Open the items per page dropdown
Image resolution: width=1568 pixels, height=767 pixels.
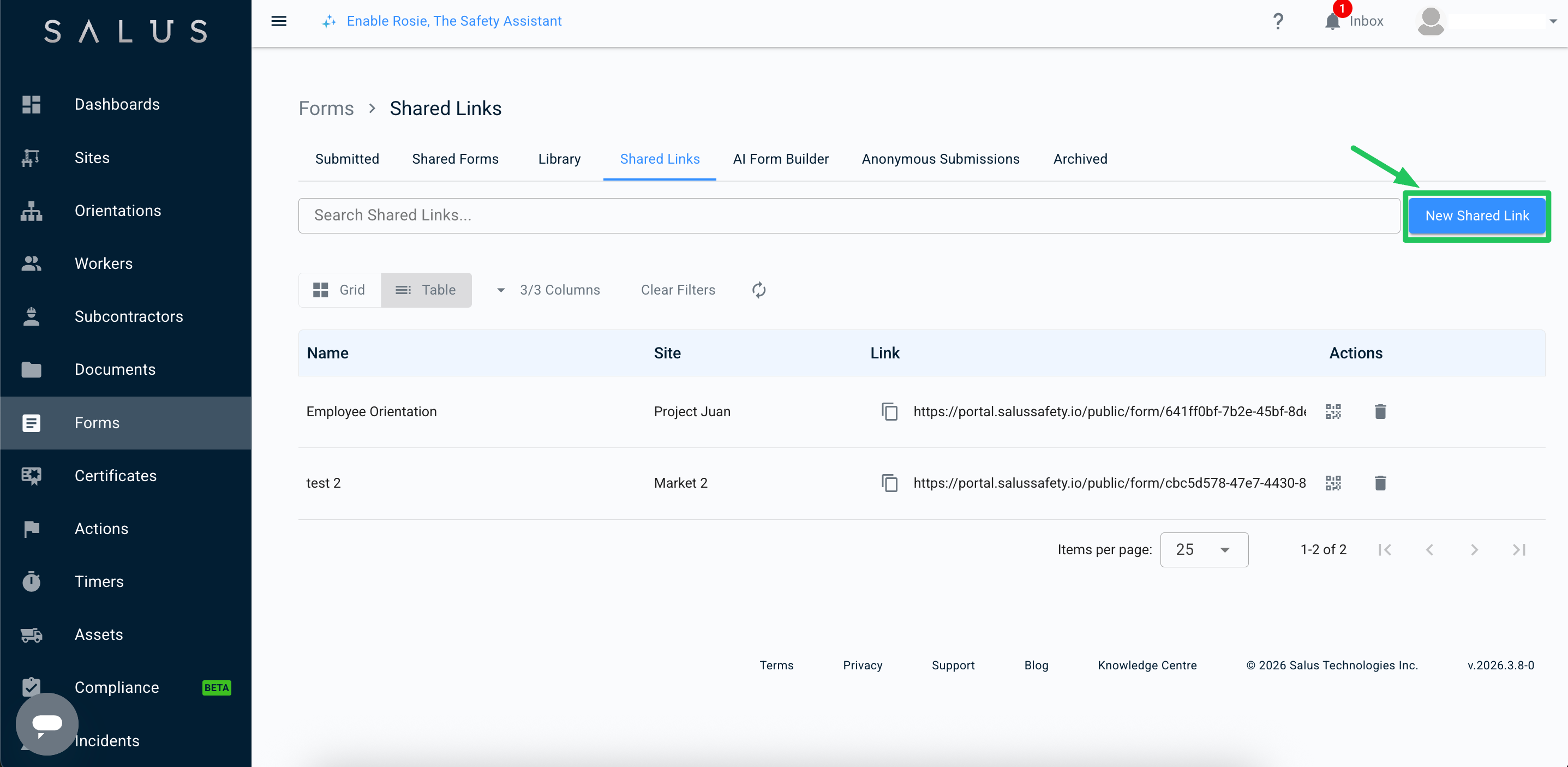1204,550
